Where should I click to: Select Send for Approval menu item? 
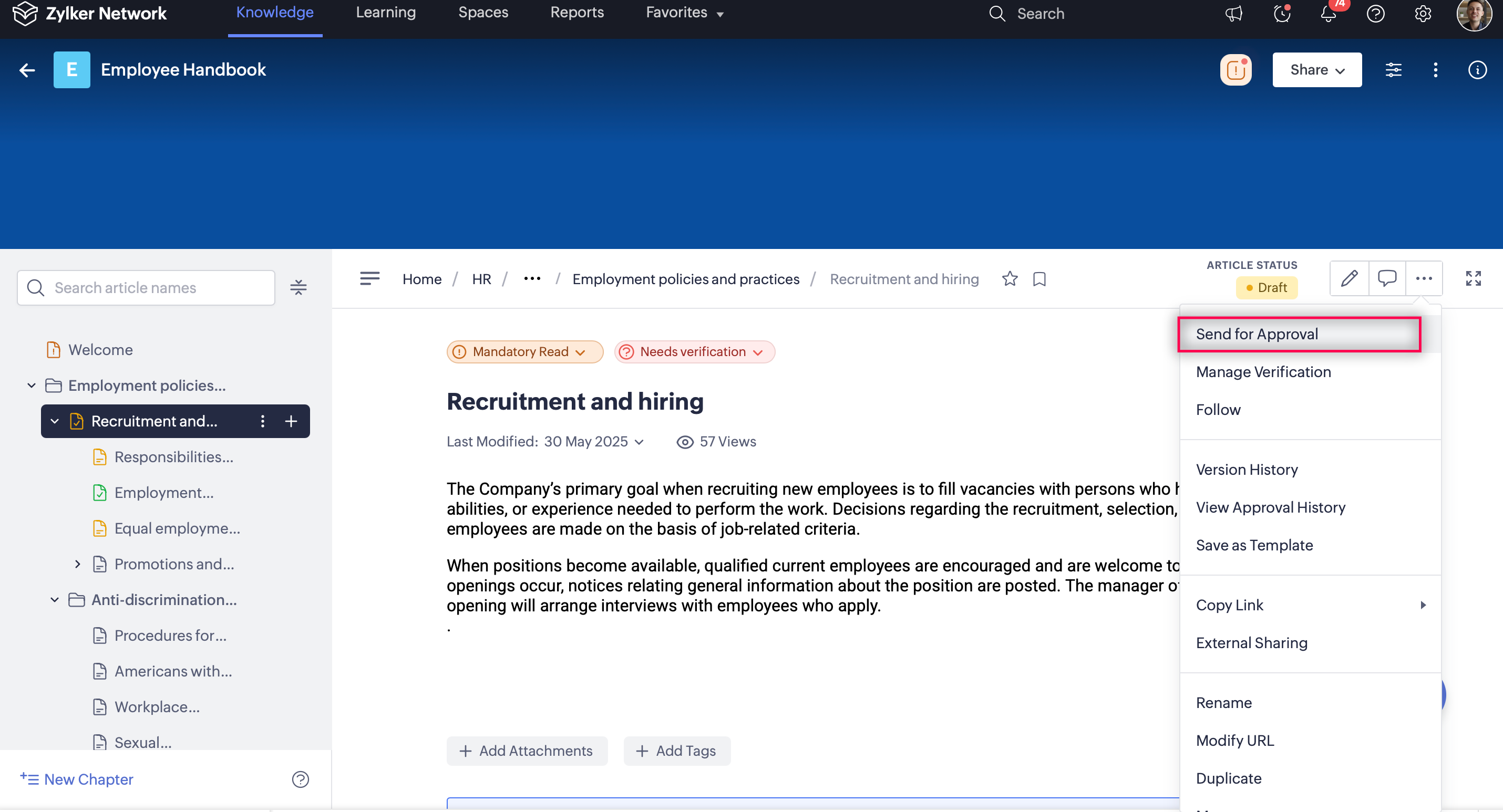point(1256,334)
